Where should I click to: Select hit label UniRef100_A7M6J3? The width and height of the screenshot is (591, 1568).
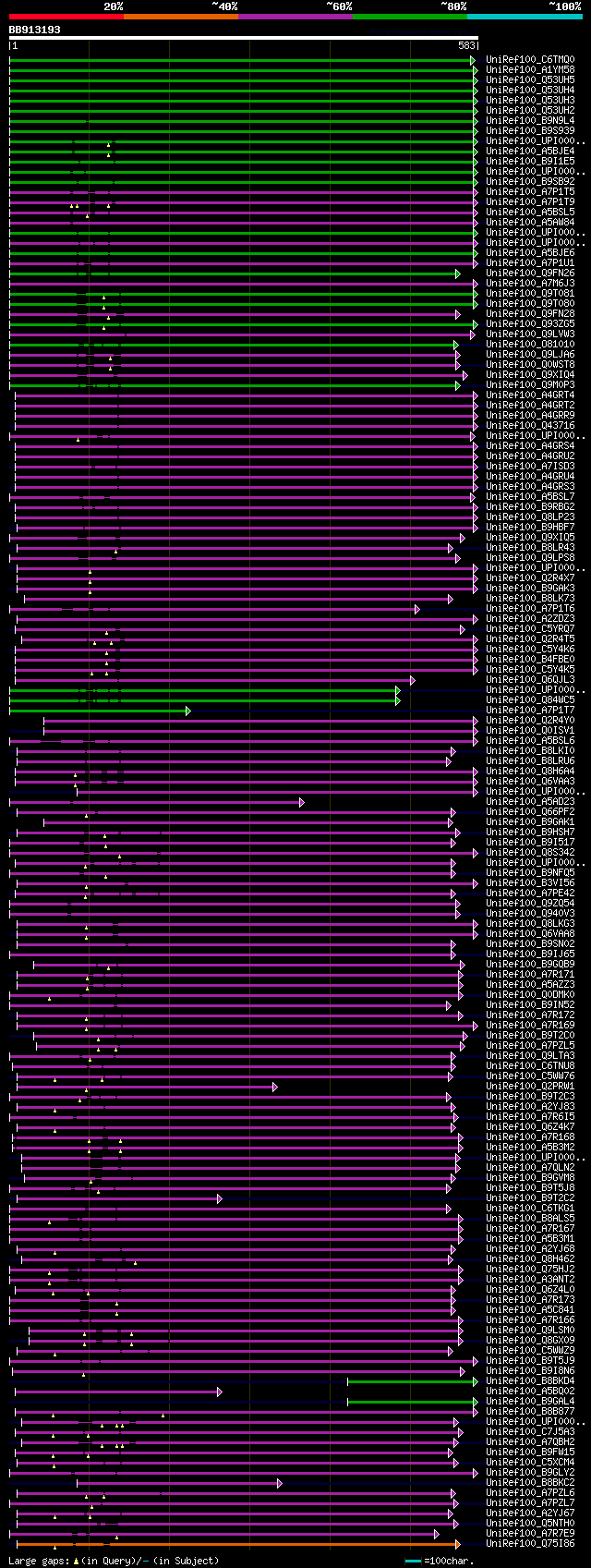[x=530, y=284]
